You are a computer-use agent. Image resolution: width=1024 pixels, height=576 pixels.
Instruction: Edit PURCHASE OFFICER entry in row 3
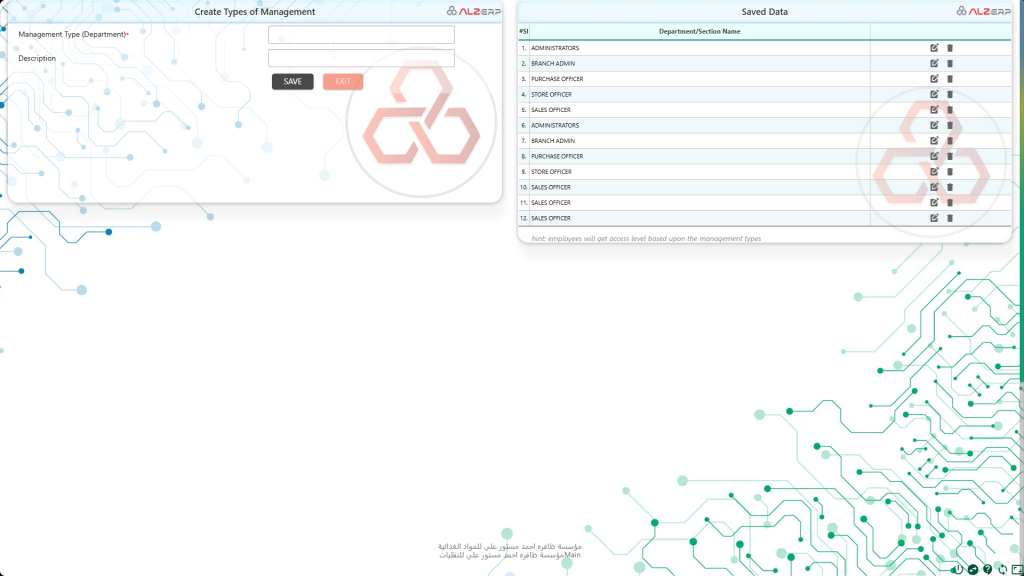934,79
